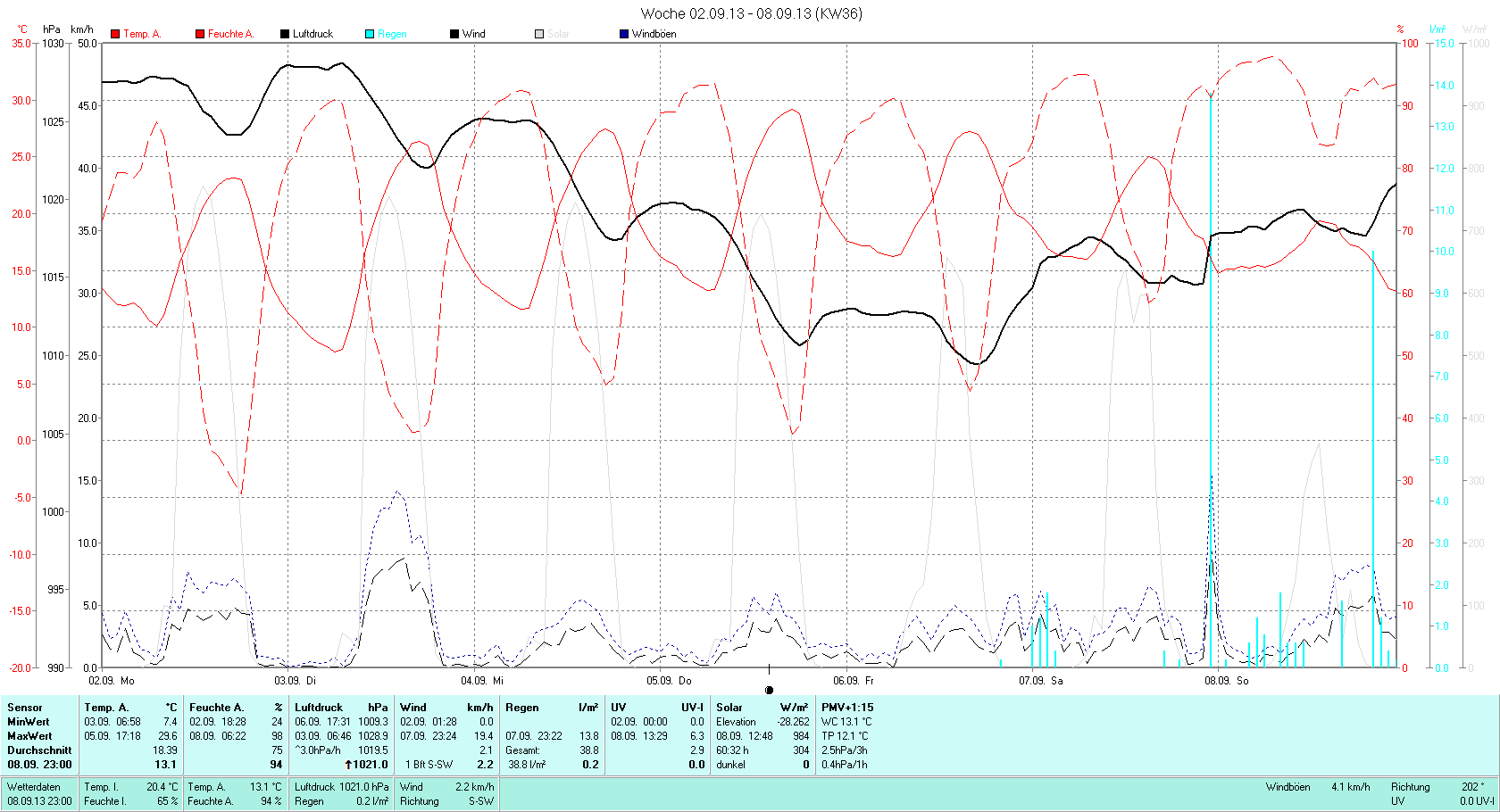Select the cyan 'Regen' legend label text
The height and width of the screenshot is (812, 1500).
coord(392,34)
